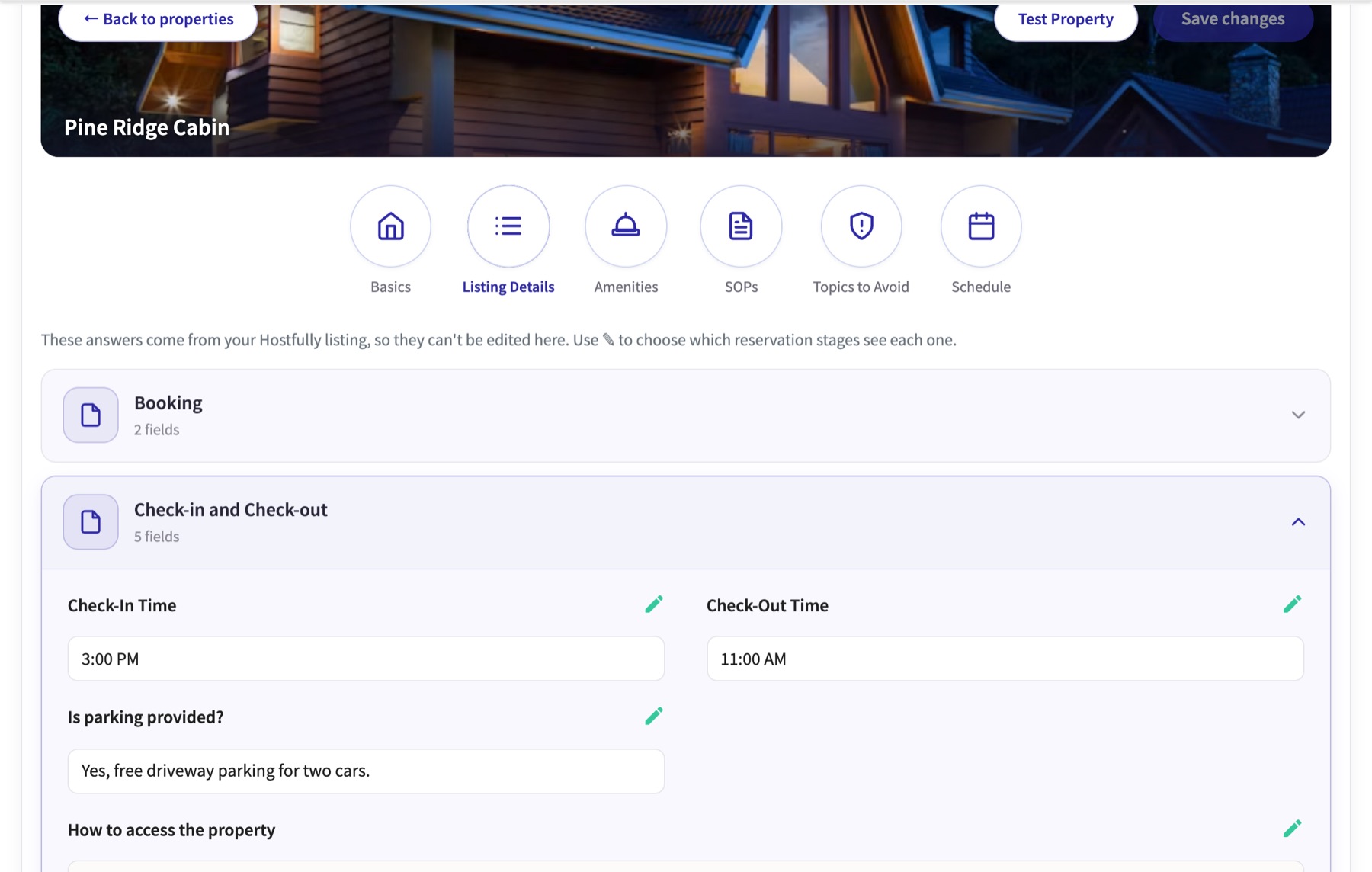
Task: Expand the Booking section chevron
Action: [1298, 415]
